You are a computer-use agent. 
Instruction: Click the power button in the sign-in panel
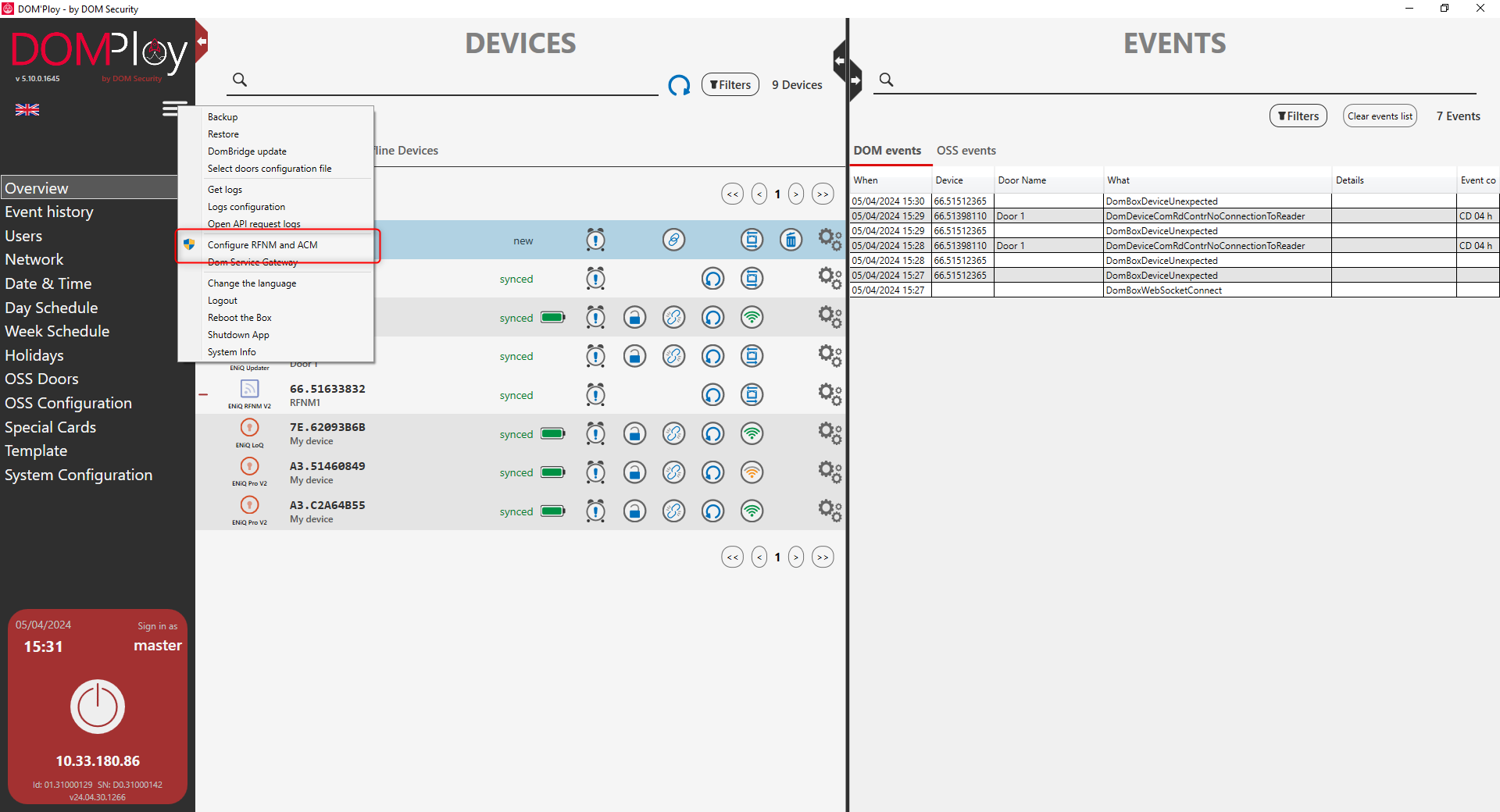[98, 707]
